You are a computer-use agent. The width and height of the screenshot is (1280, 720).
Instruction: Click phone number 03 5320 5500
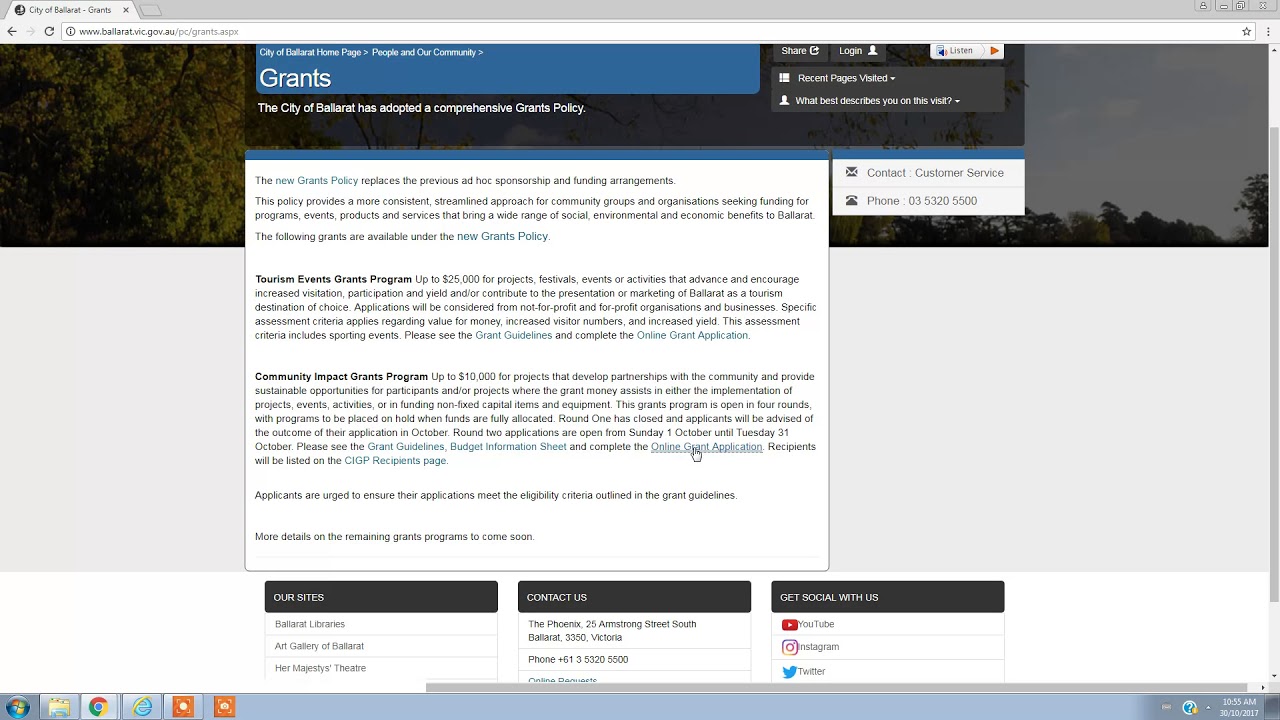[x=942, y=201]
